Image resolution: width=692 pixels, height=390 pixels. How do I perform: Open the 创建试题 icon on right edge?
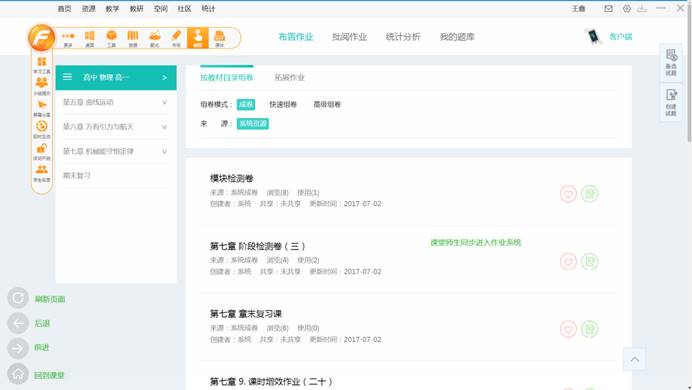(671, 102)
